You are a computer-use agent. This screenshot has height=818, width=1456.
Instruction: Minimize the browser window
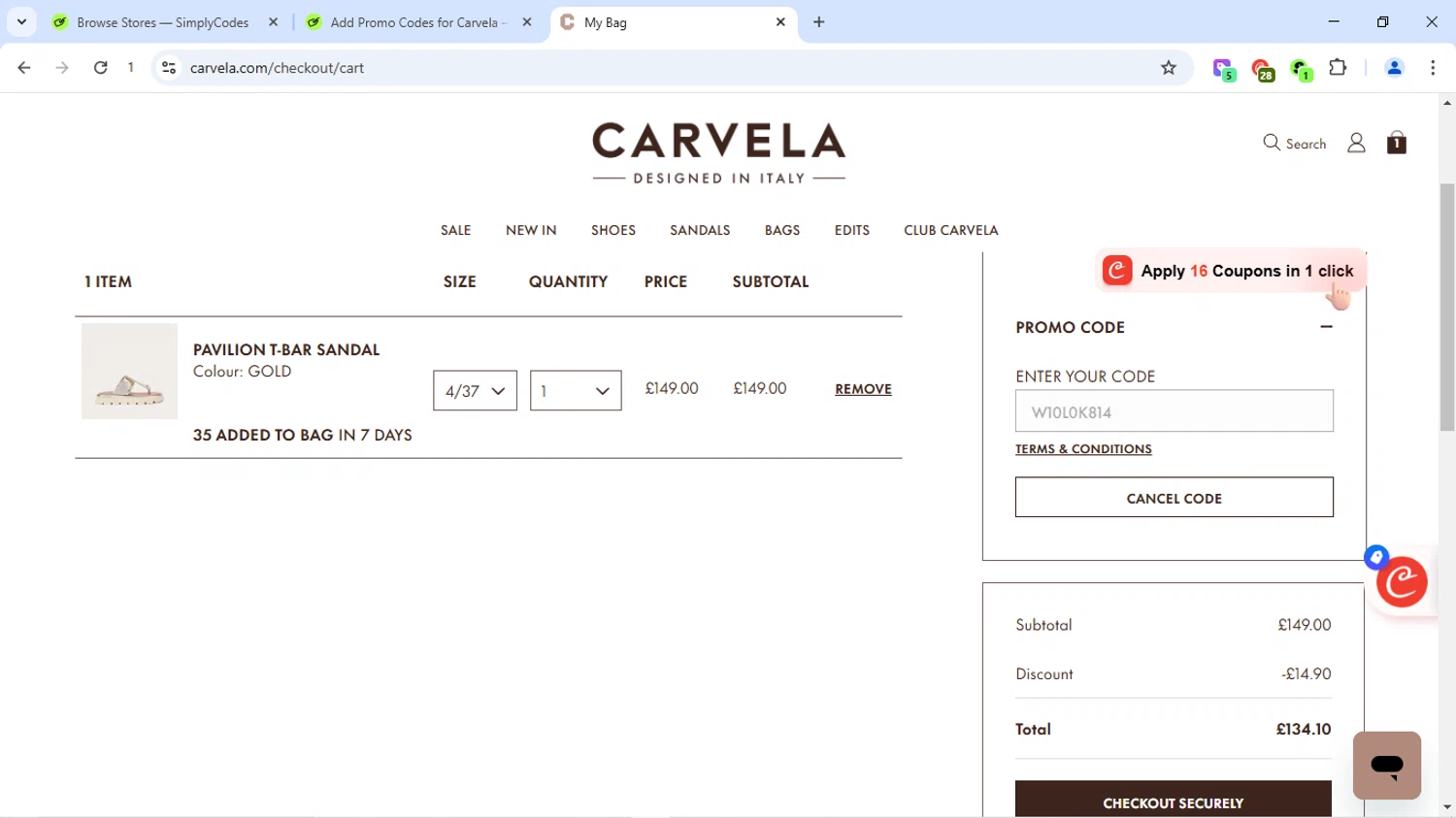(x=1334, y=21)
